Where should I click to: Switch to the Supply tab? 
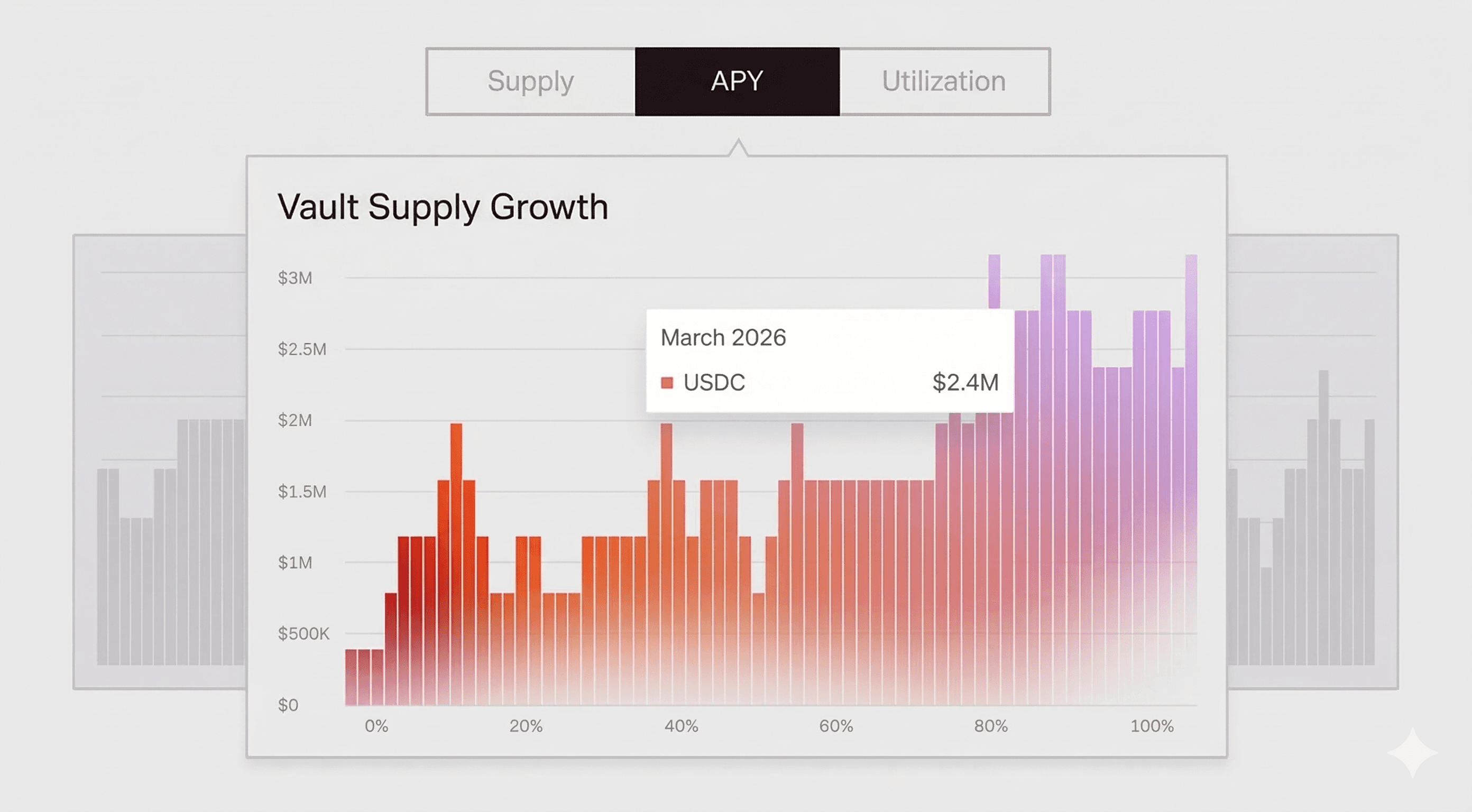point(530,81)
